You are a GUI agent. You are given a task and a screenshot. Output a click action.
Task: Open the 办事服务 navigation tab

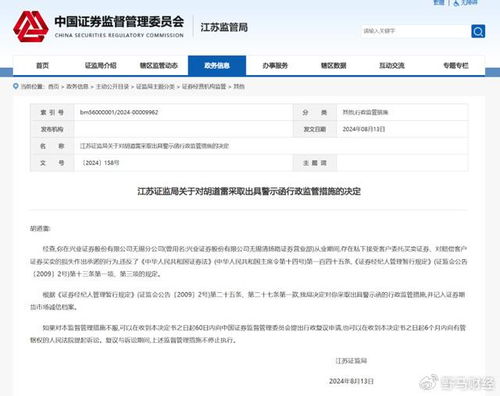pyautogui.click(x=275, y=66)
